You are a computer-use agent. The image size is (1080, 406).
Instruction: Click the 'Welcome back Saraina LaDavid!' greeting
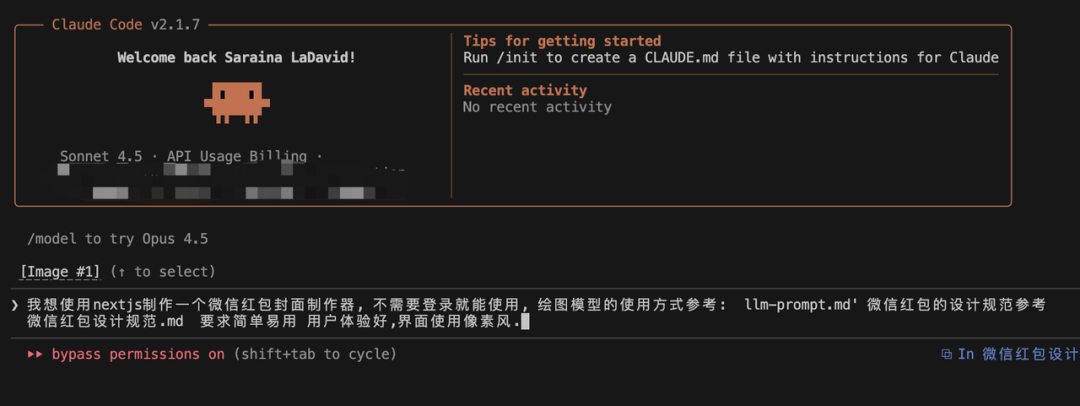coord(236,57)
